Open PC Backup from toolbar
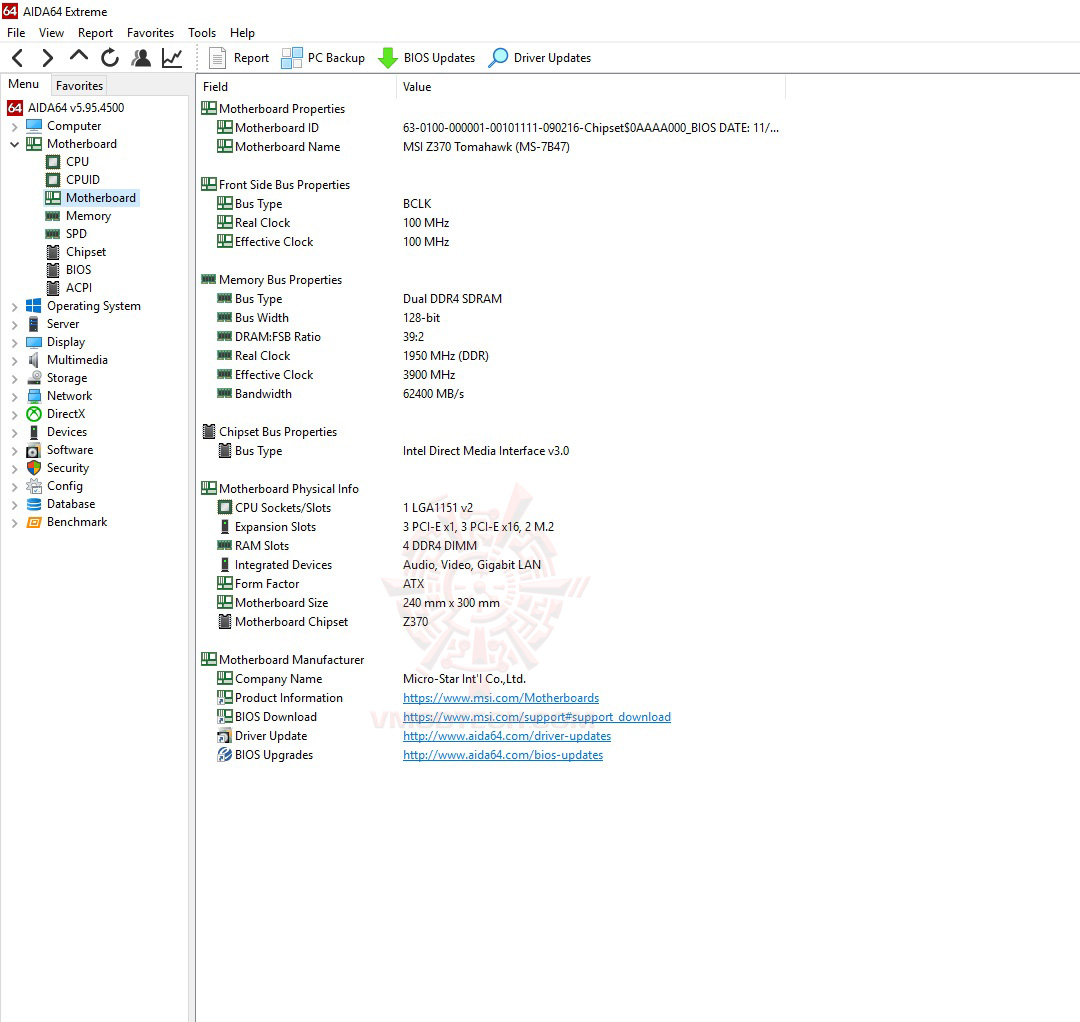 [323, 58]
